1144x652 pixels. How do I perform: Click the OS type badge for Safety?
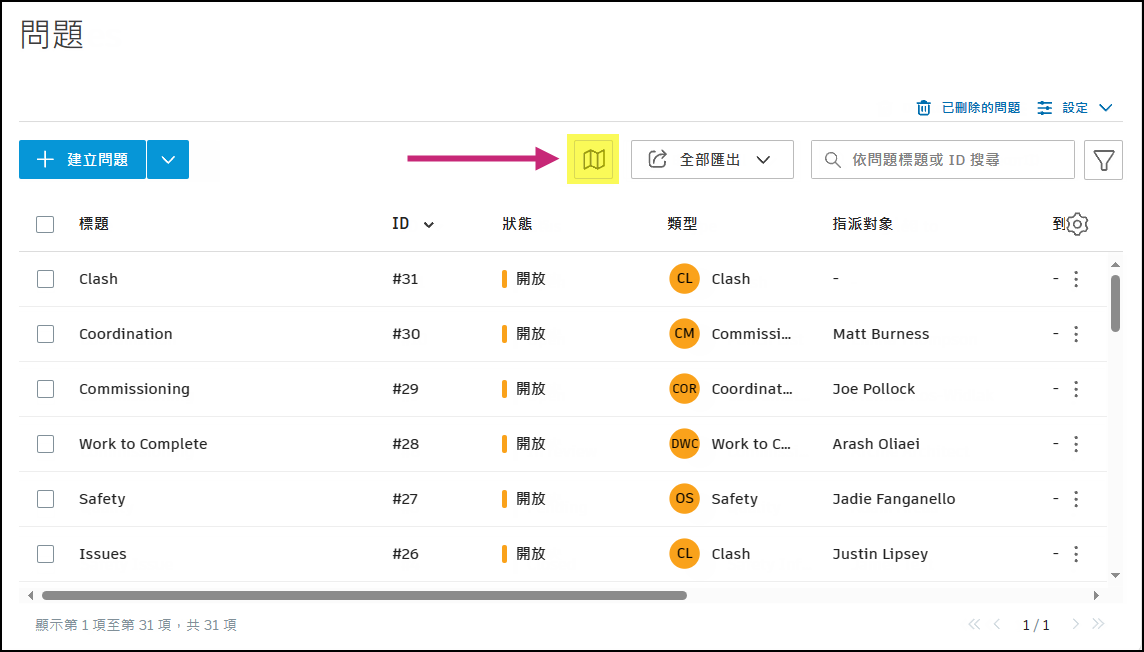click(x=684, y=499)
